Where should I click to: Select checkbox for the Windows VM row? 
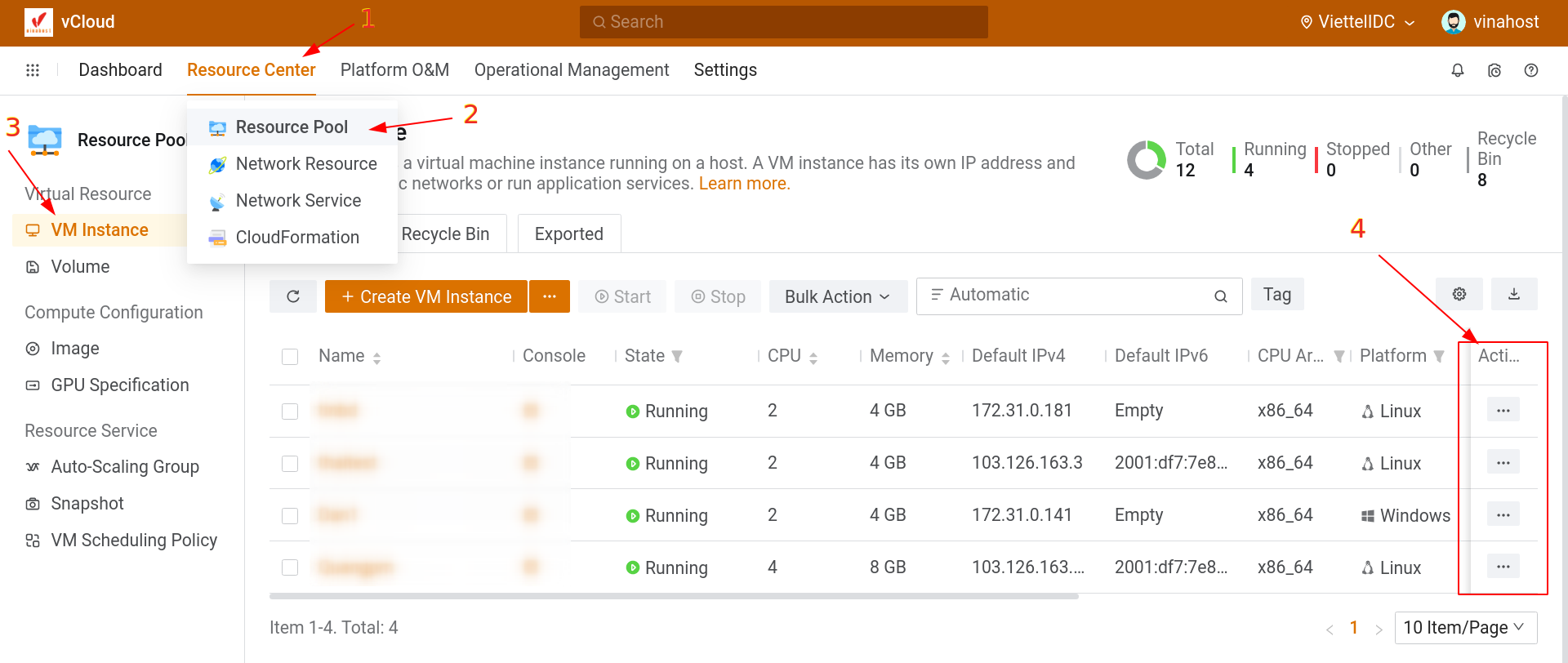coord(290,516)
